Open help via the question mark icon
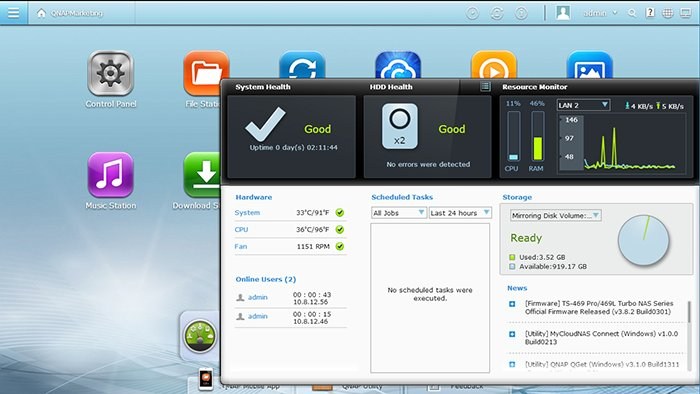This screenshot has height=394, width=700. (650, 13)
